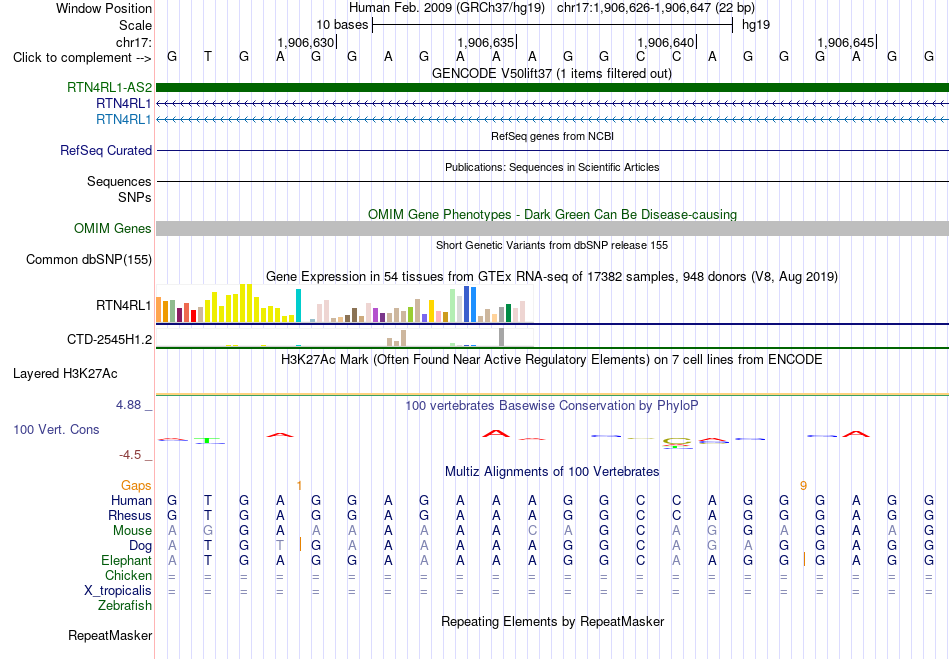Click the -4.5 PhyloP lower scale value

130,454
